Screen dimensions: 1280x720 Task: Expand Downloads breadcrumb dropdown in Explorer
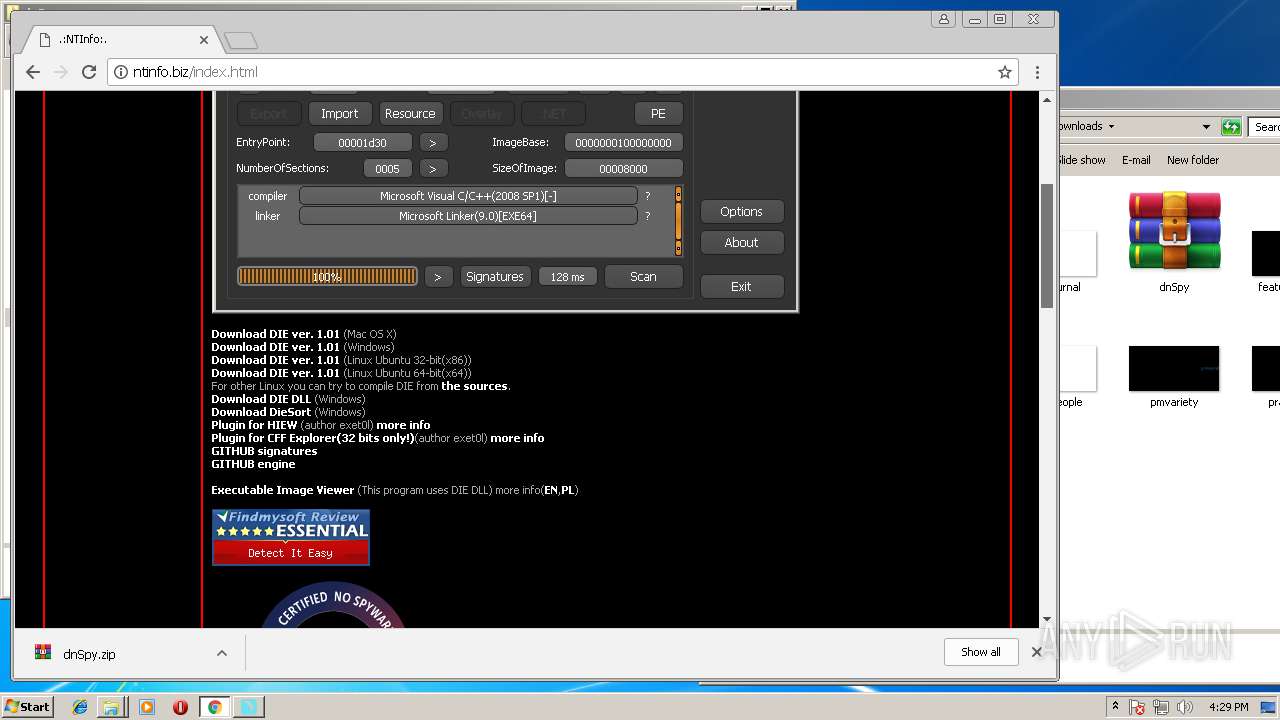pos(1111,127)
